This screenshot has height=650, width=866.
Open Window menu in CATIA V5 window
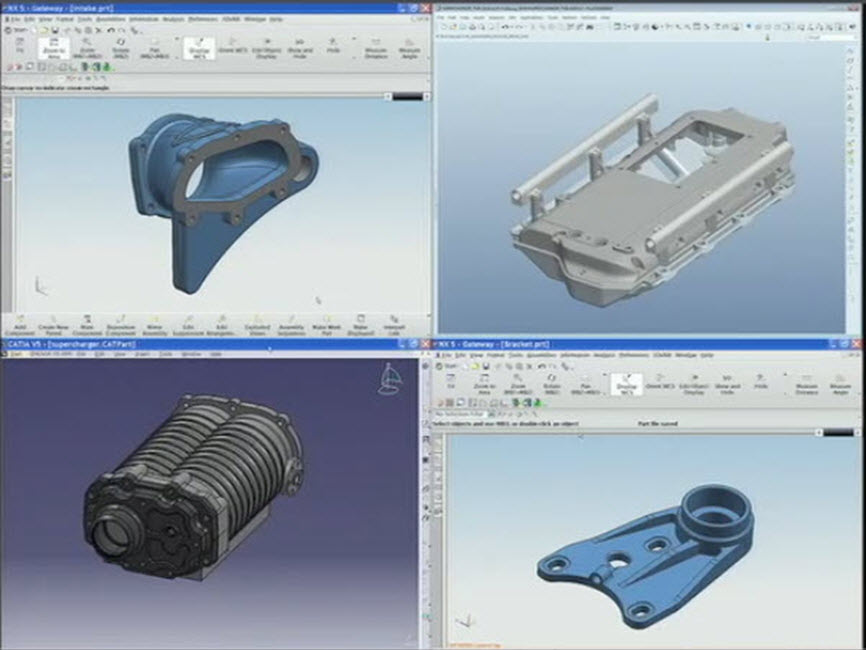pos(192,354)
